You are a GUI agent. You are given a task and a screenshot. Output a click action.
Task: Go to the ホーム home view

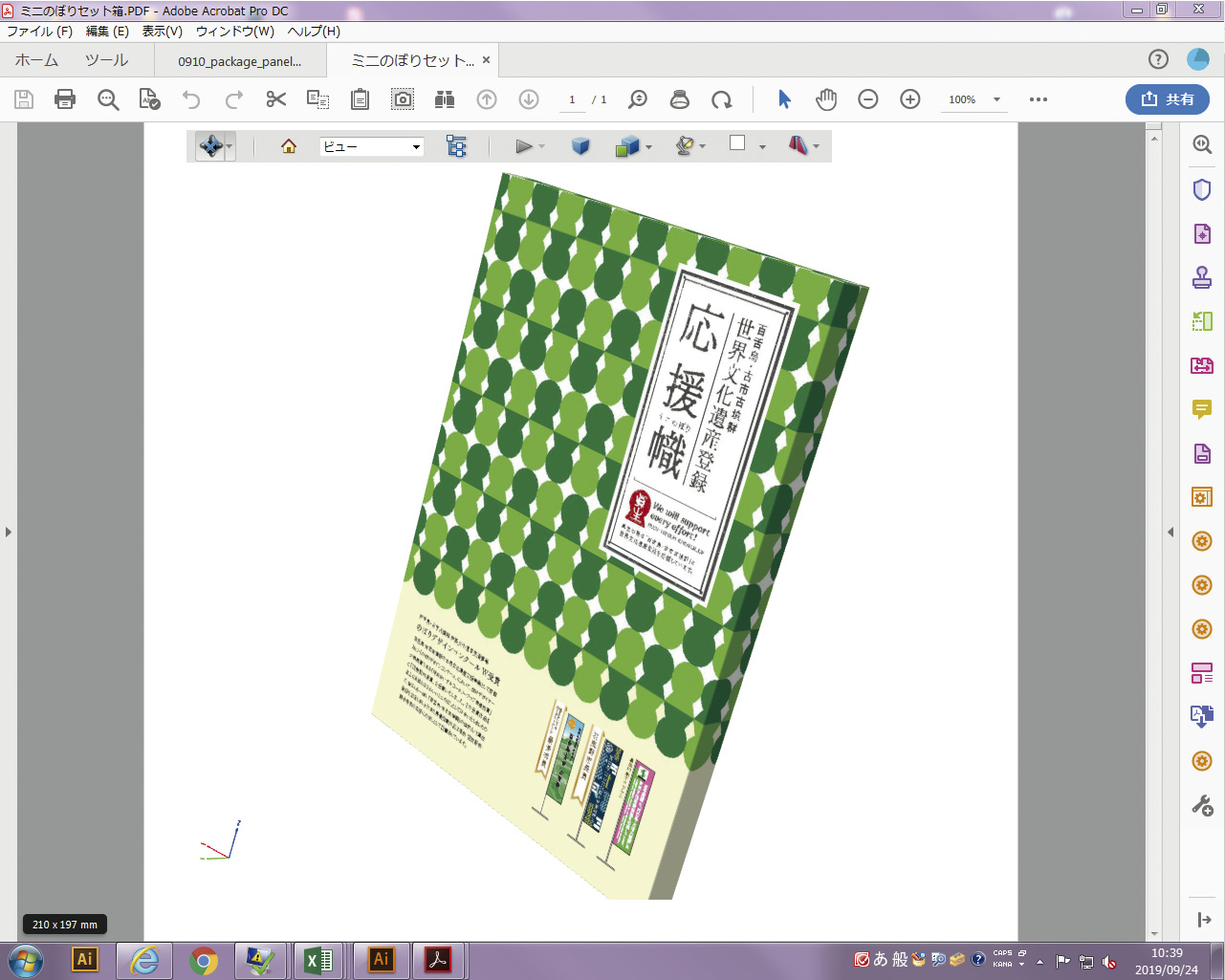36,60
